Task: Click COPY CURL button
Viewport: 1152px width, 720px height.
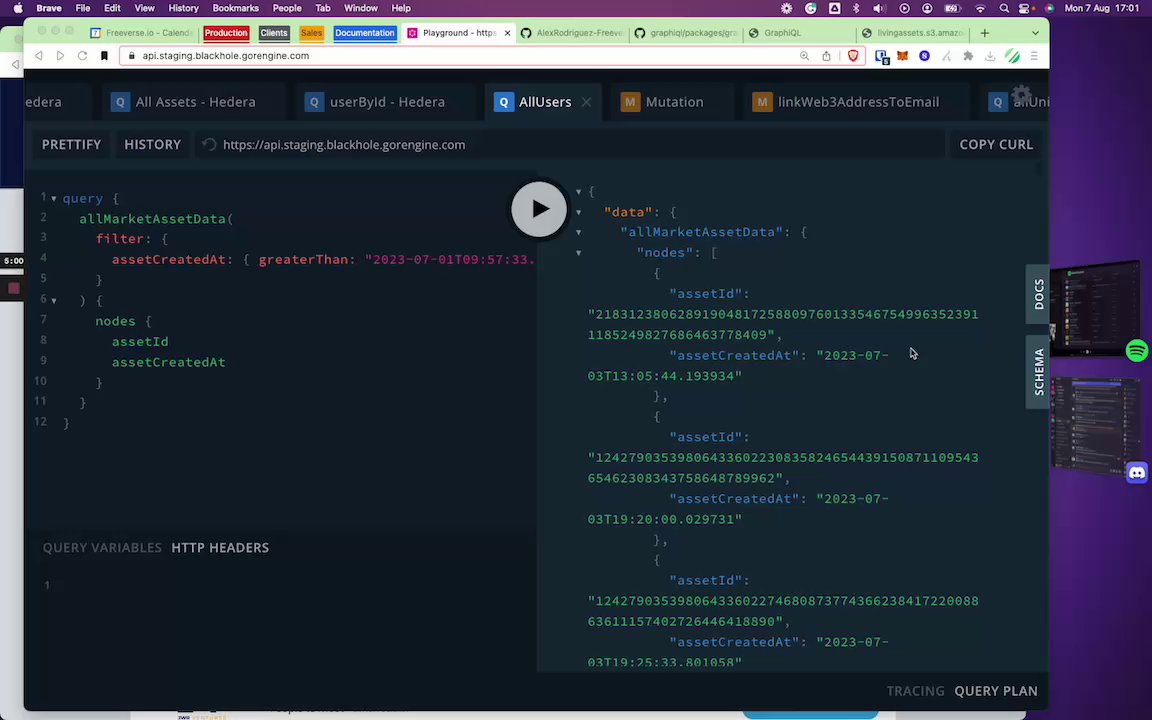Action: coord(996,145)
